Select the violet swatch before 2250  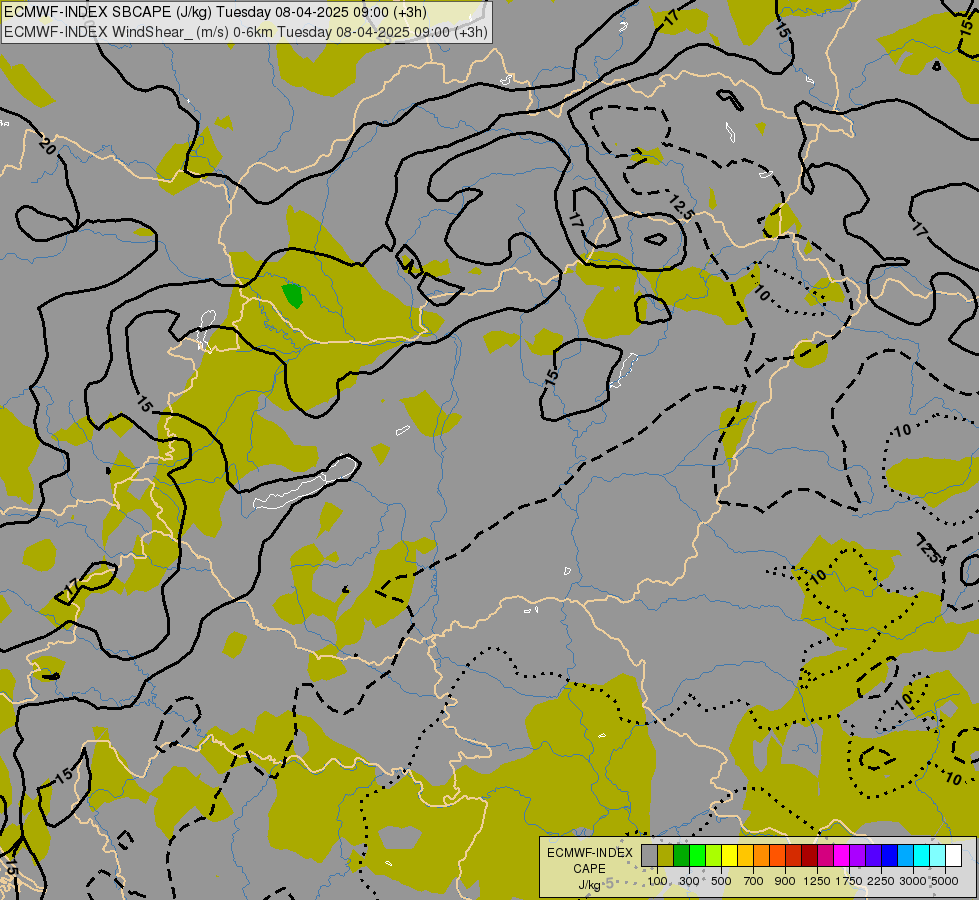873,856
